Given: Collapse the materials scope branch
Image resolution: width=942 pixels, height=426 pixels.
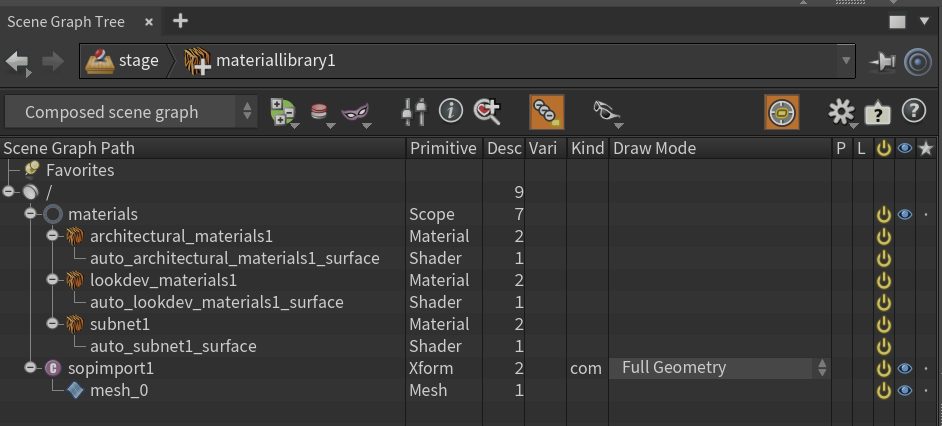Looking at the screenshot, I should pos(29,214).
